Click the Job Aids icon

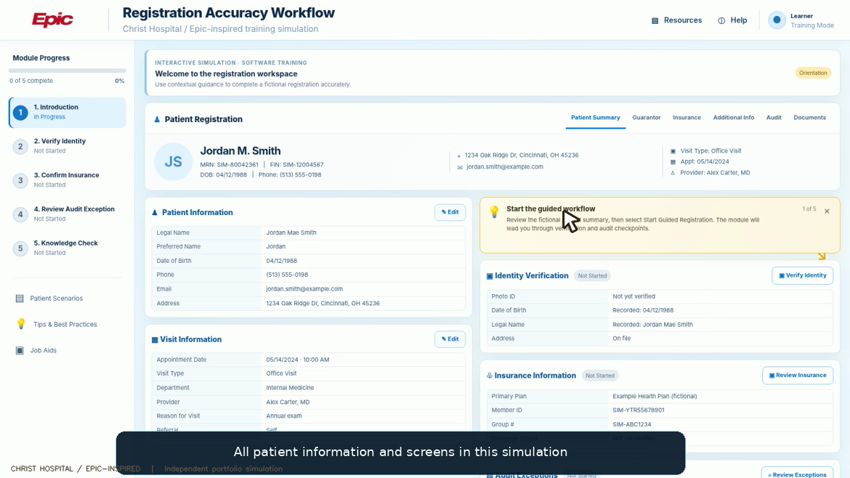coord(20,350)
